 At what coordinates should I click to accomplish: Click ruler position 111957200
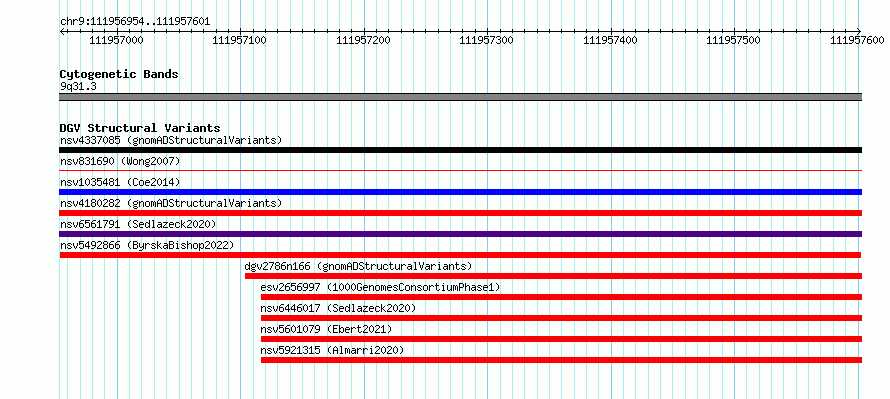(x=363, y=40)
